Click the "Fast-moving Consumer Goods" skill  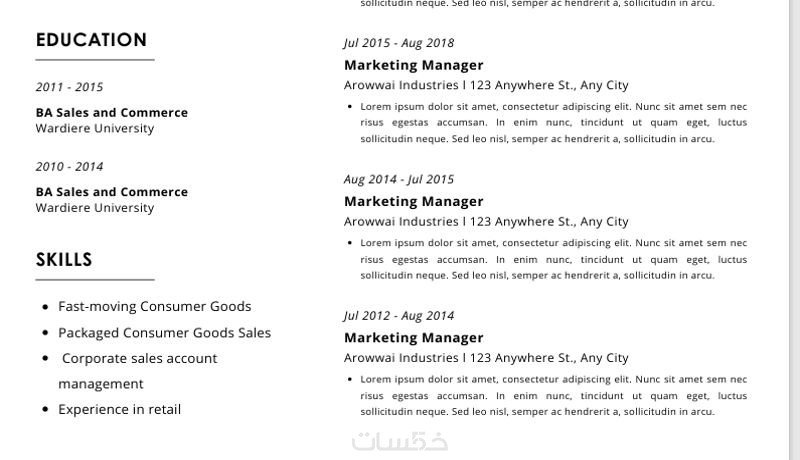154,307
